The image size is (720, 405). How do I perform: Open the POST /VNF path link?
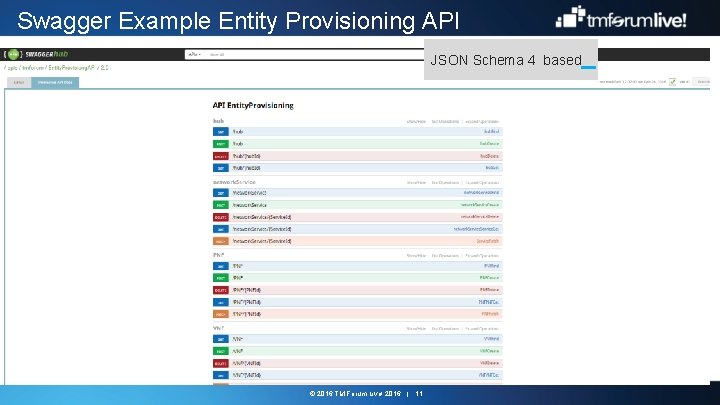coord(238,351)
